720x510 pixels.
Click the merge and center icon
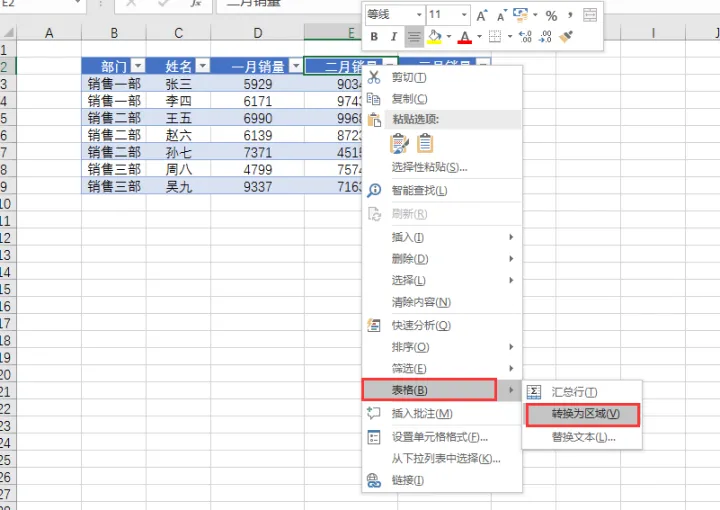[x=590, y=15]
